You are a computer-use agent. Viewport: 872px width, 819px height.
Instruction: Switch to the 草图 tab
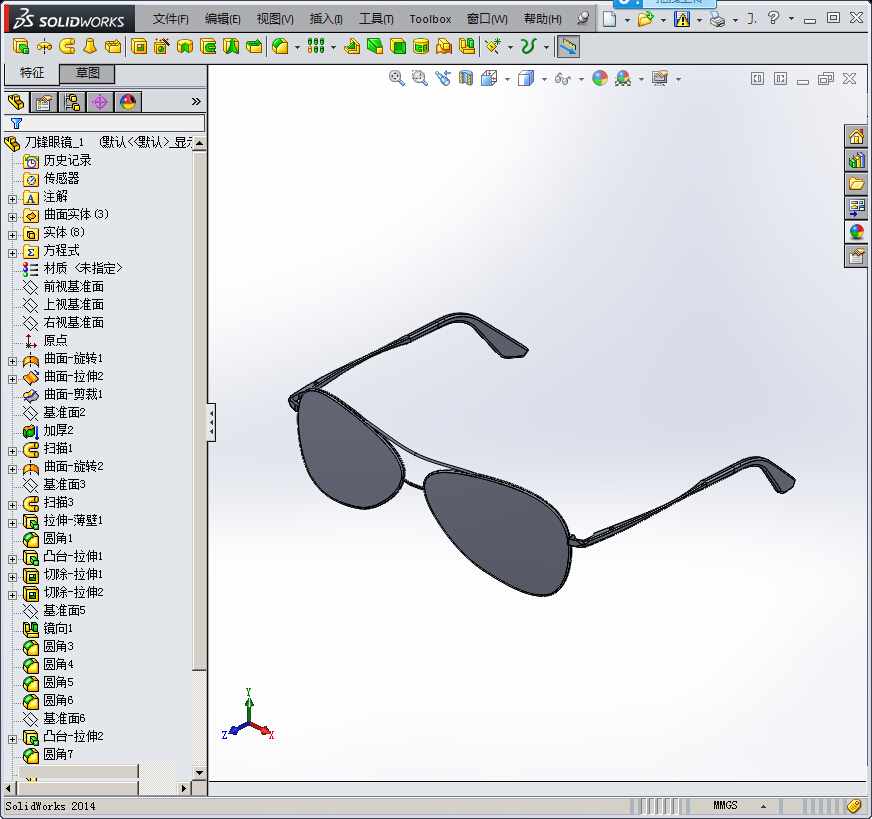87,73
